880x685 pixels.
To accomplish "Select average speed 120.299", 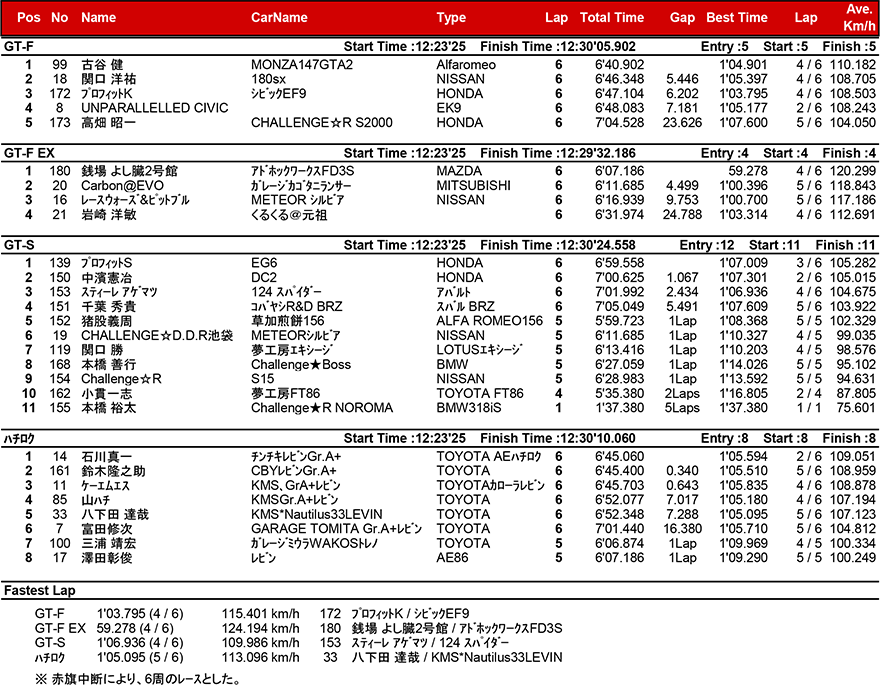I will pos(852,171).
